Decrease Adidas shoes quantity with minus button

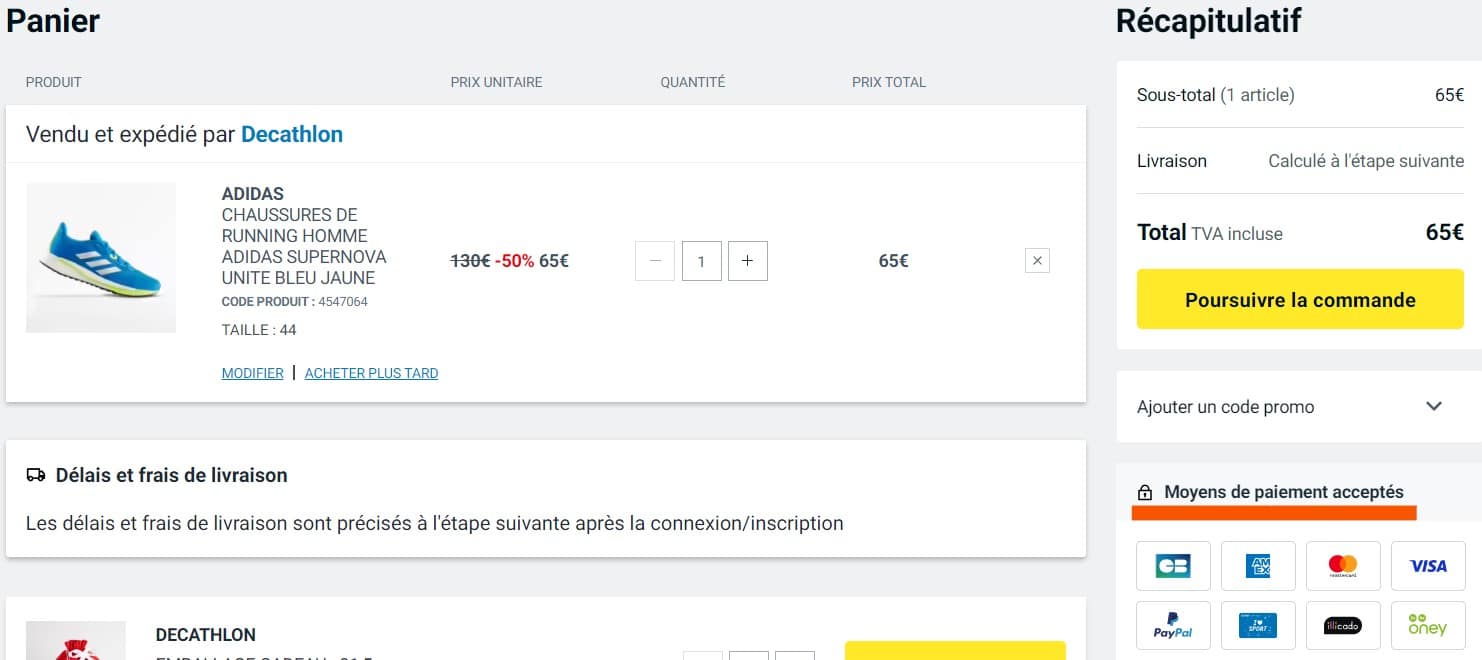coord(655,261)
